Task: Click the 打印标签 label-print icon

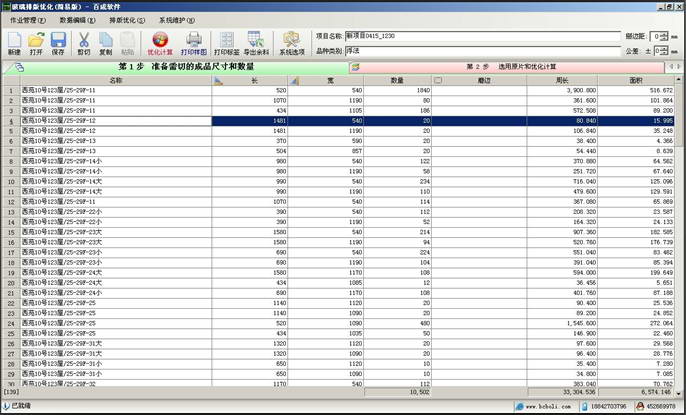Action: coord(227,40)
